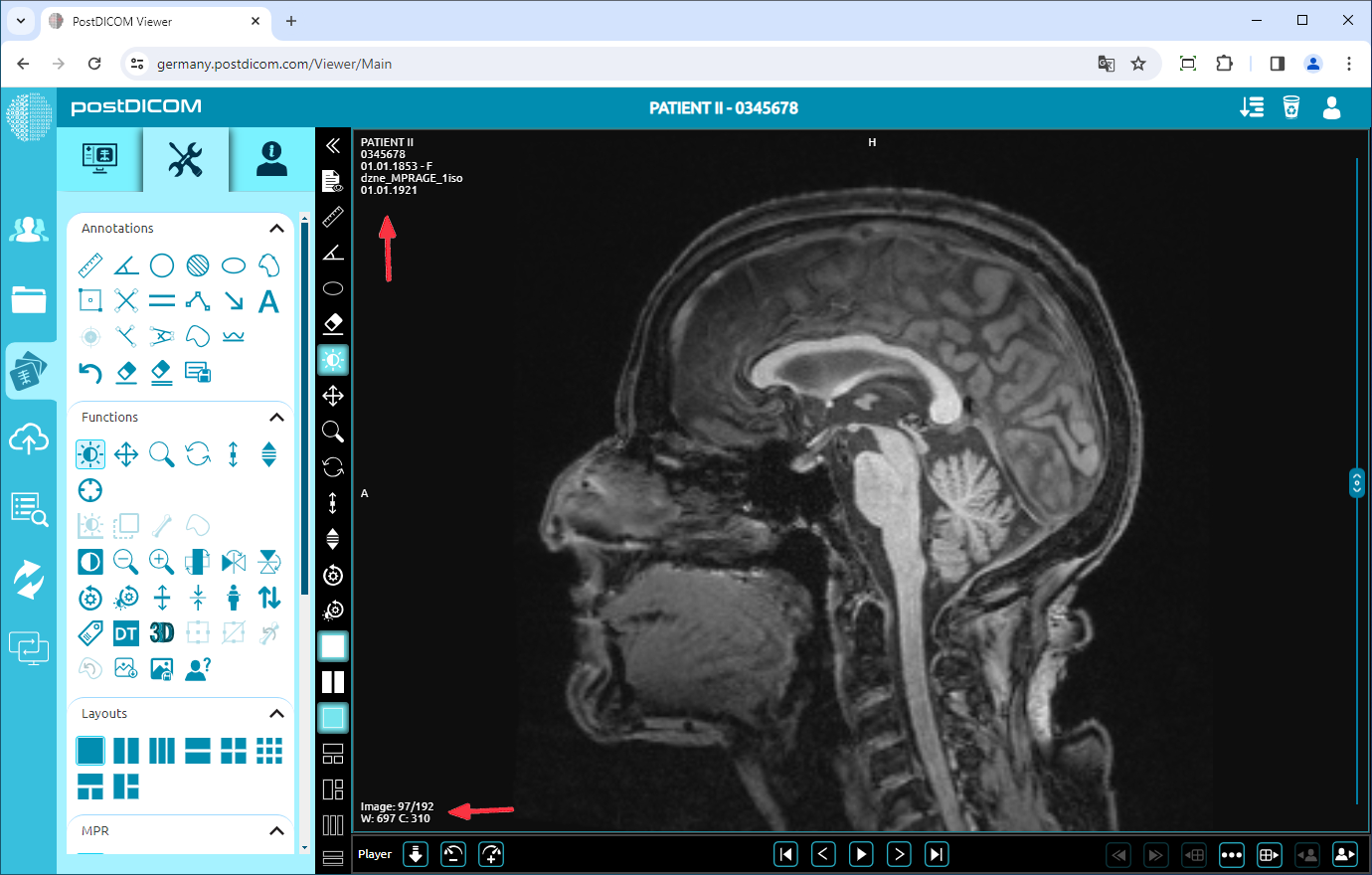This screenshot has width=1372, height=875.
Task: Select the DT tool in Functions panel
Action: [125, 631]
